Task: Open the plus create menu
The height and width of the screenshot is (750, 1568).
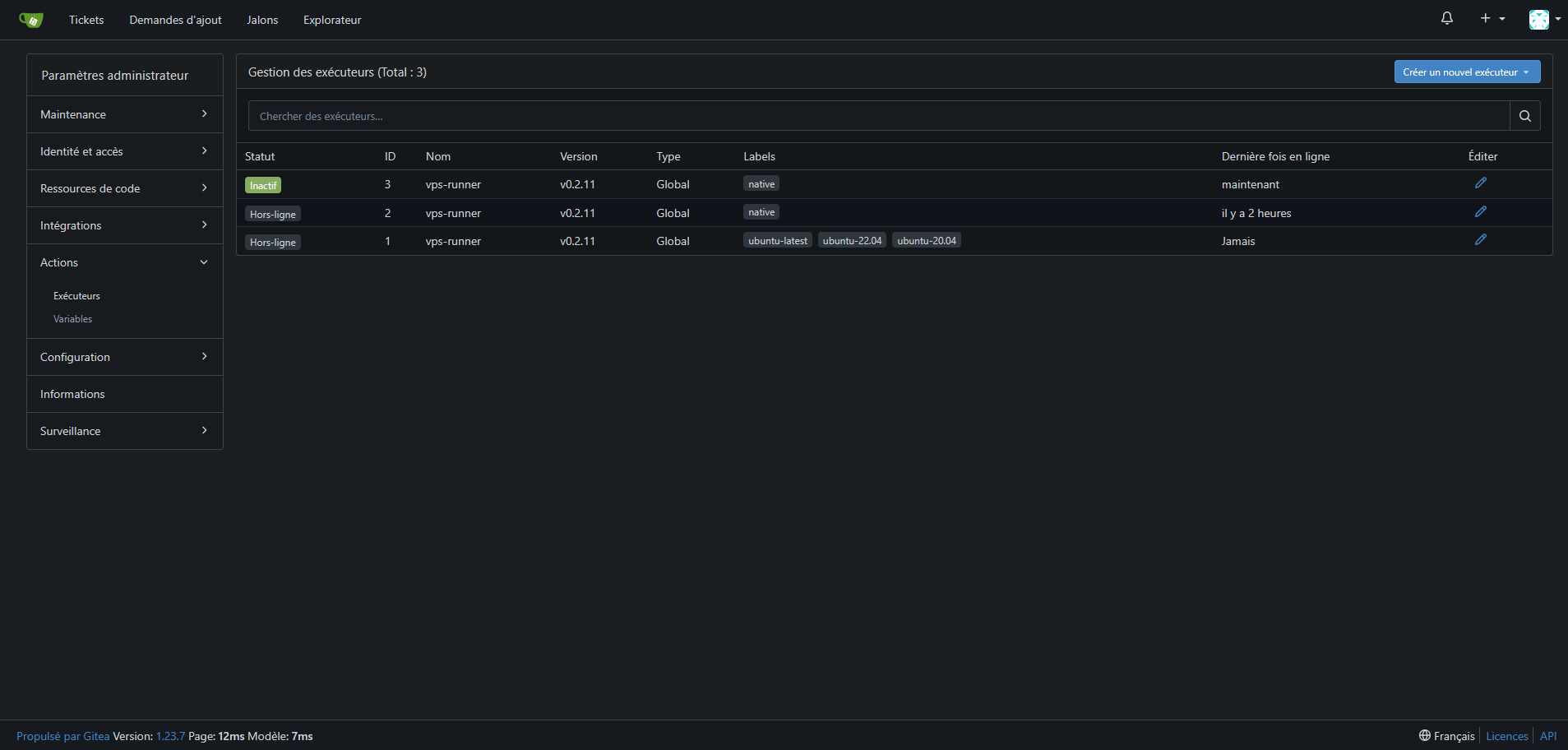Action: [1492, 18]
